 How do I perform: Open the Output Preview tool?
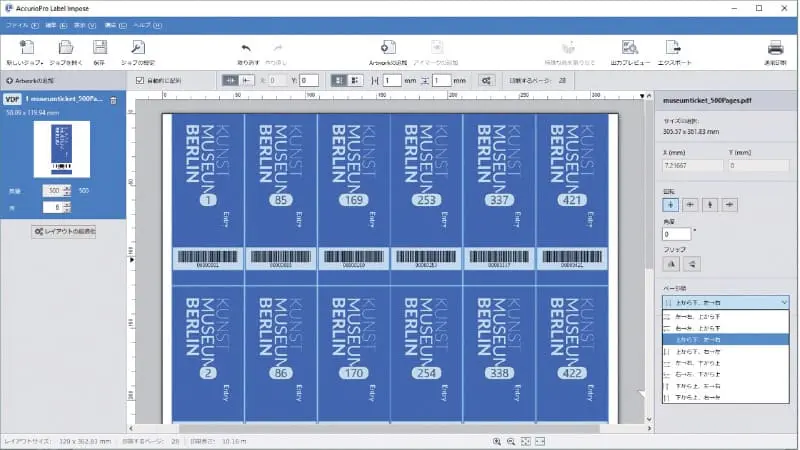[x=629, y=48]
